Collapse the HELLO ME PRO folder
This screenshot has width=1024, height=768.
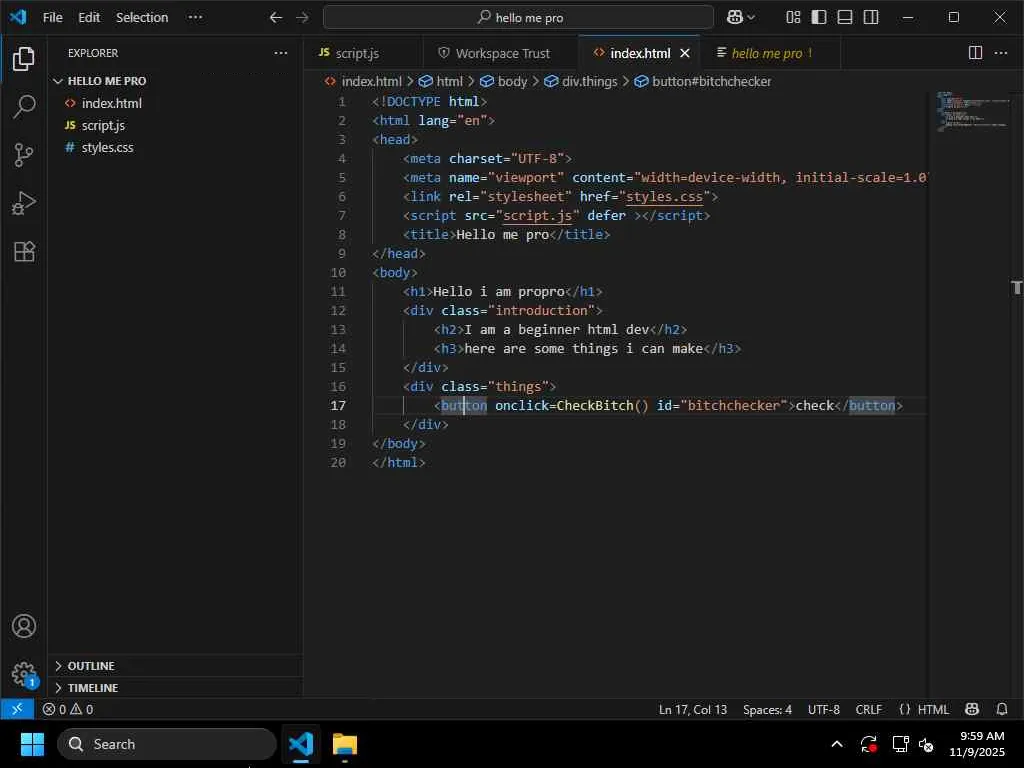[106, 81]
